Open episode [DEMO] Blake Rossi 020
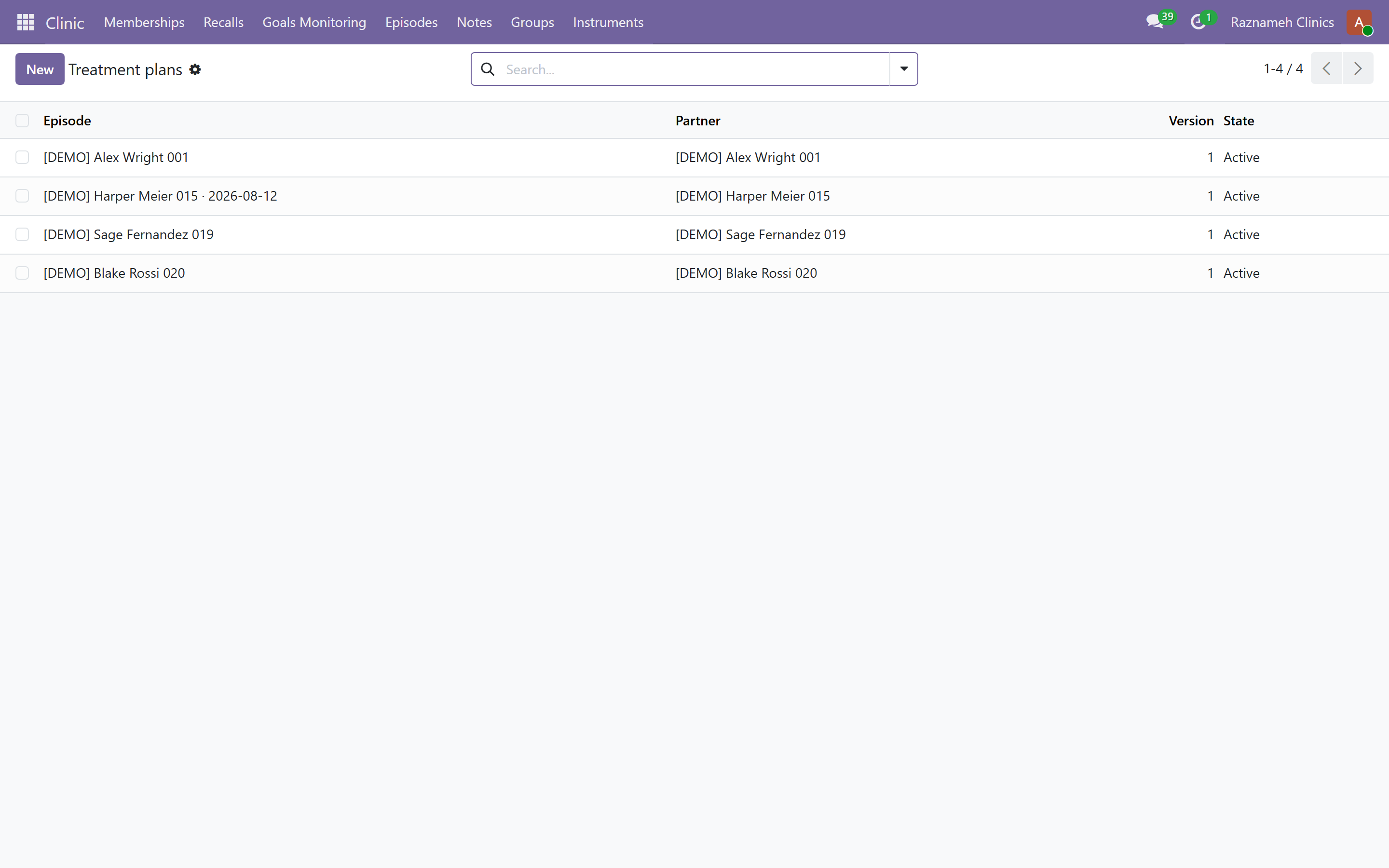The width and height of the screenshot is (1389, 868). click(114, 272)
